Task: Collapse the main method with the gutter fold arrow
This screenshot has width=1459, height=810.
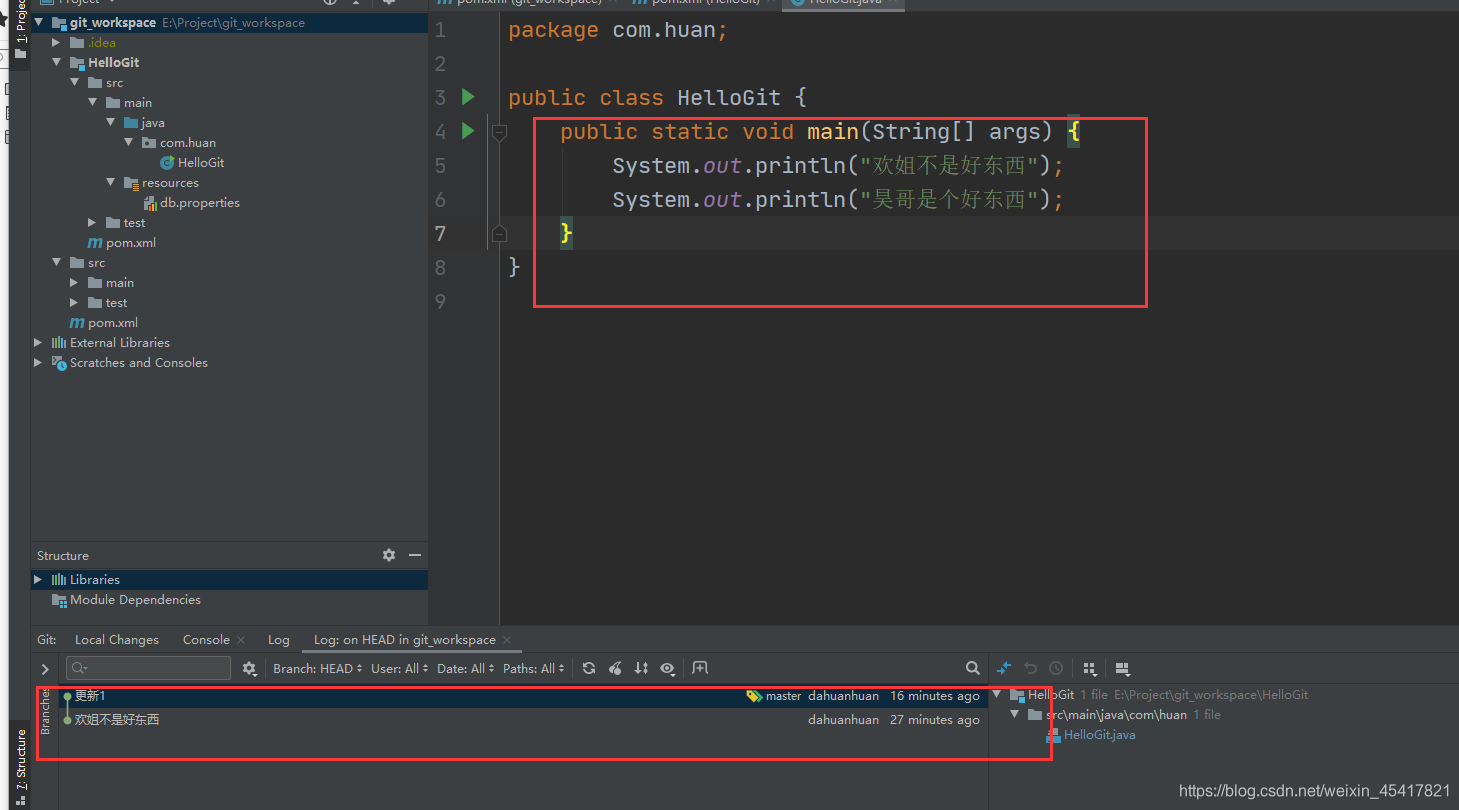Action: coord(499,131)
